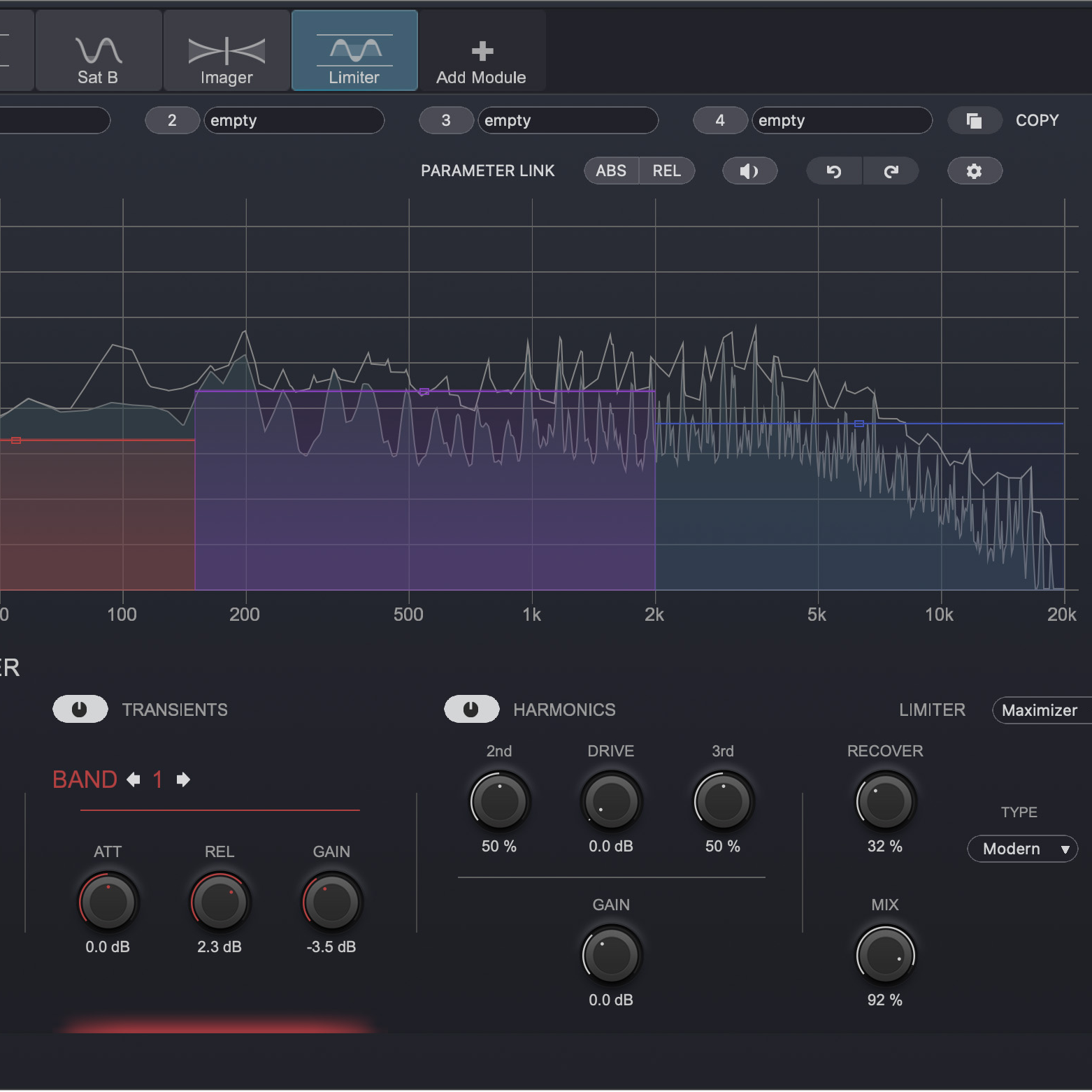
Task: Click the redo arrow icon
Action: tap(891, 171)
